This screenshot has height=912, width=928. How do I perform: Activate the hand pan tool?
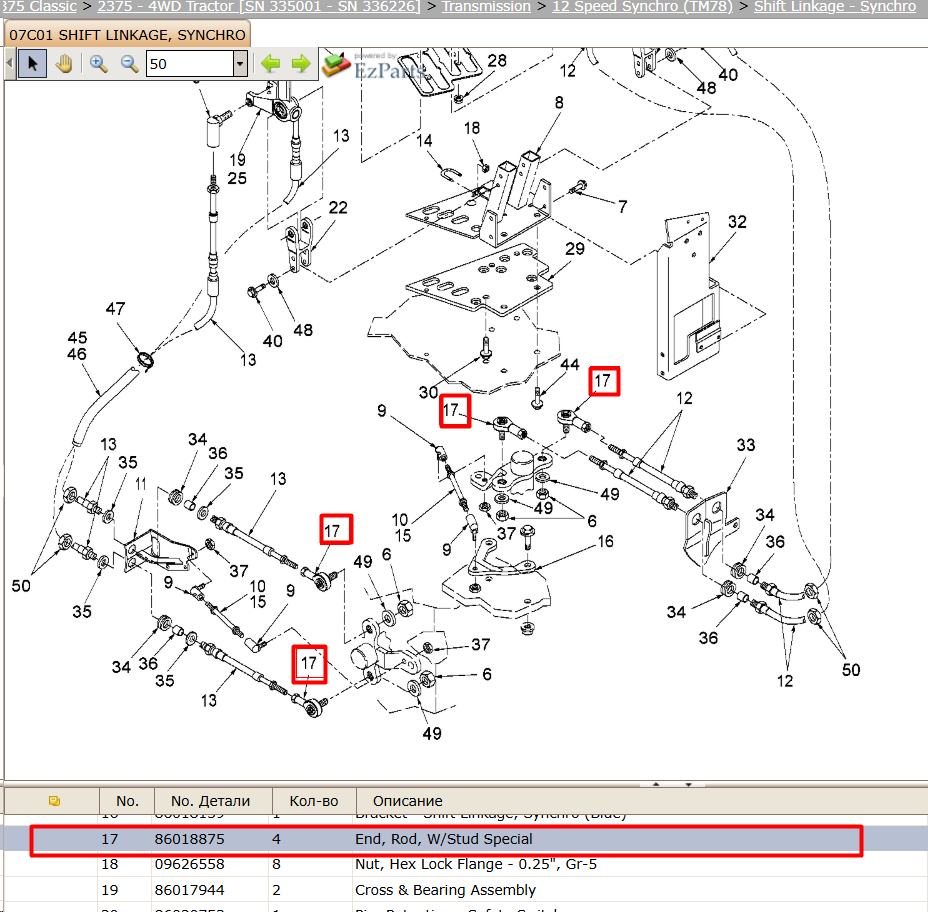[64, 63]
